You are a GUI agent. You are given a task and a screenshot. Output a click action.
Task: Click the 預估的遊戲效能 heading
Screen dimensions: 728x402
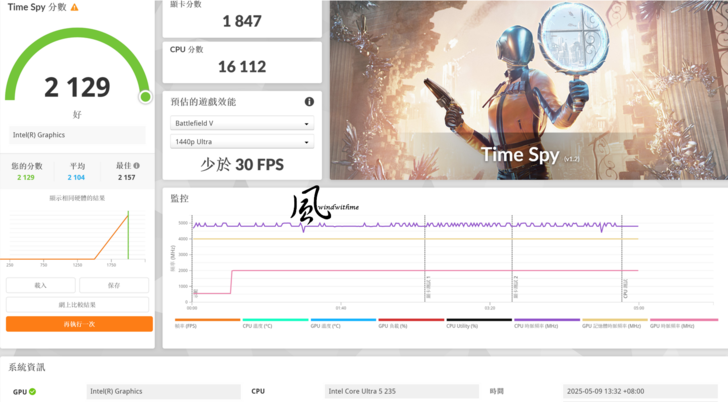[203, 102]
